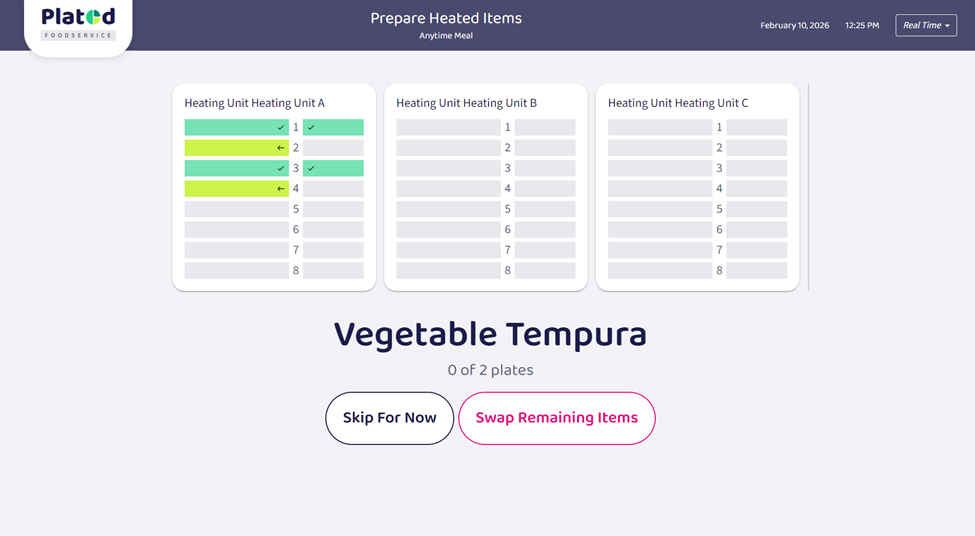Click vertical scrollbar beside Heating Unit C
This screenshot has width=975, height=536.
tap(808, 187)
